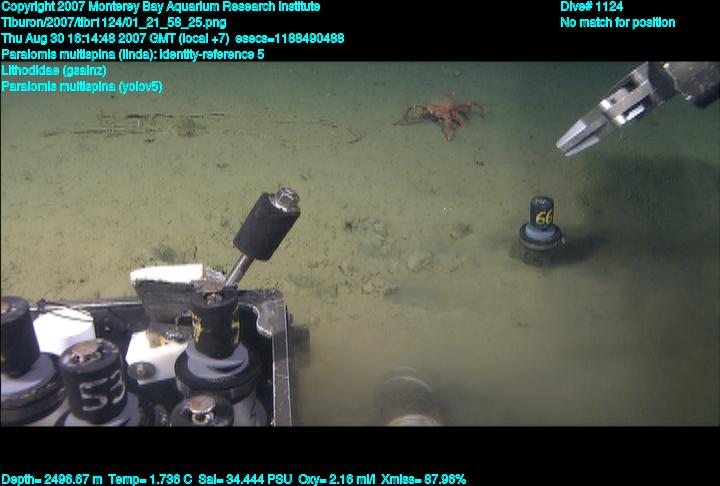
Task: Select the Paralomis multispina identity-reference label
Action: [x=132, y=54]
